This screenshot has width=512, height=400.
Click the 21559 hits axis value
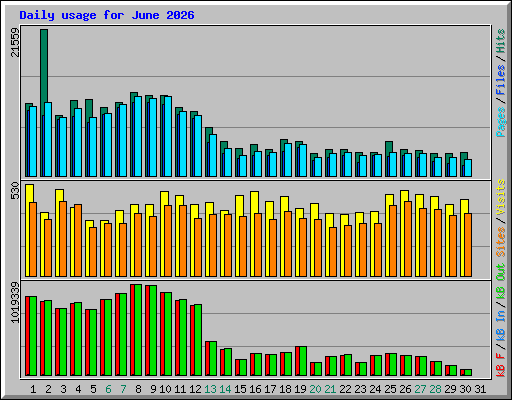click(x=15, y=42)
